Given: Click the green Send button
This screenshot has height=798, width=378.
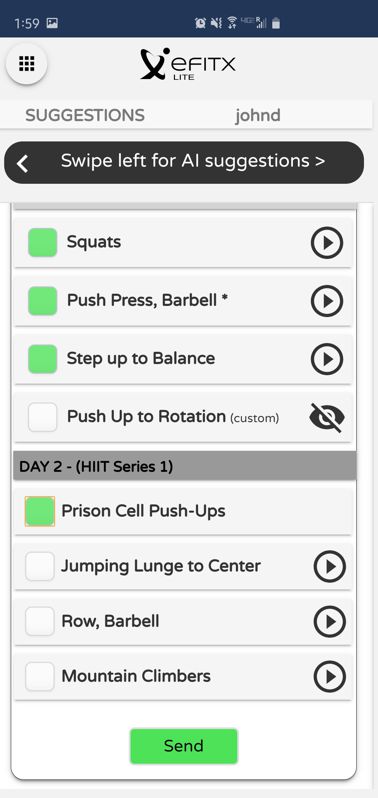Looking at the screenshot, I should (184, 746).
